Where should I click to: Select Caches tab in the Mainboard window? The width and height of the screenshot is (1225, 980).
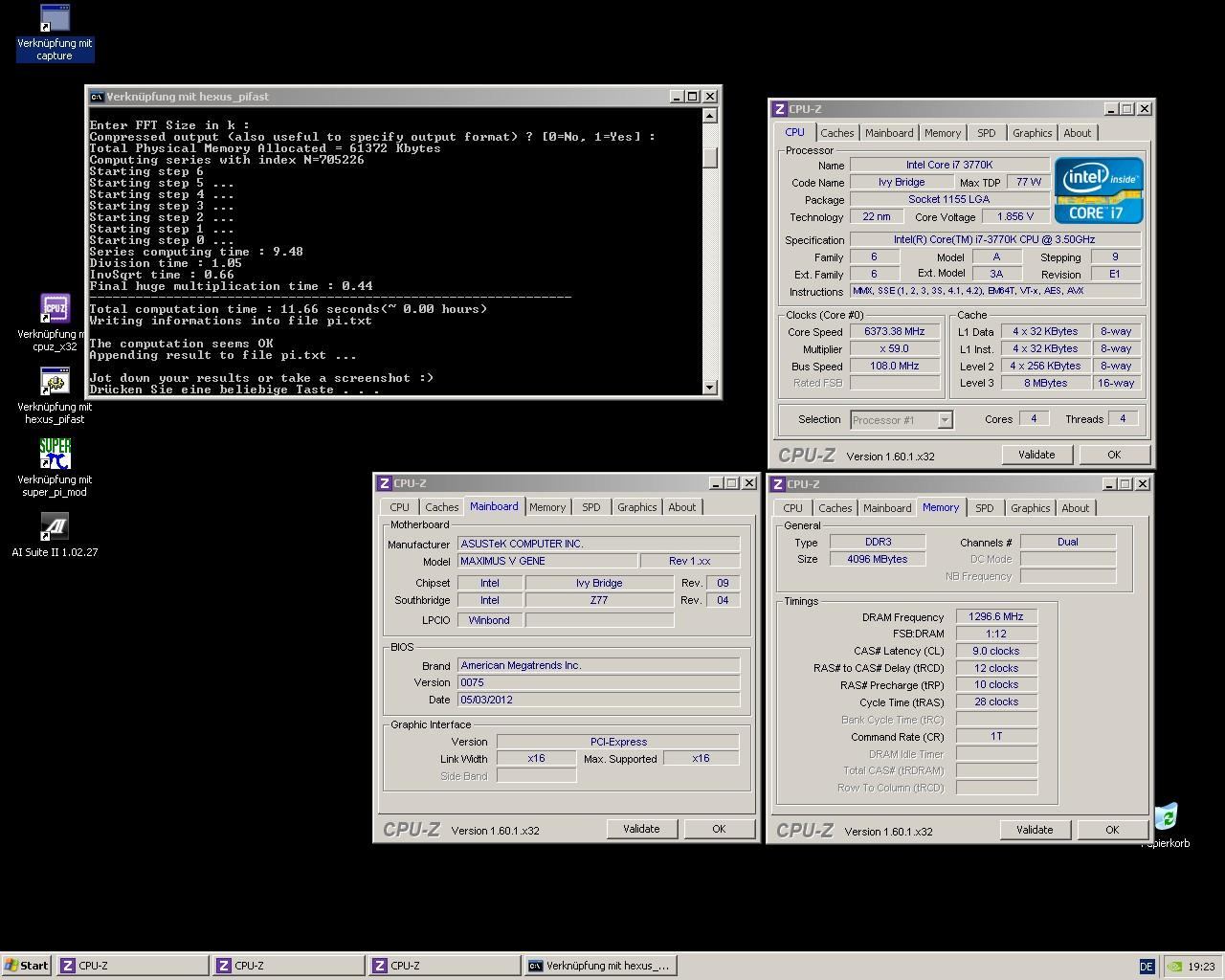[x=441, y=507]
